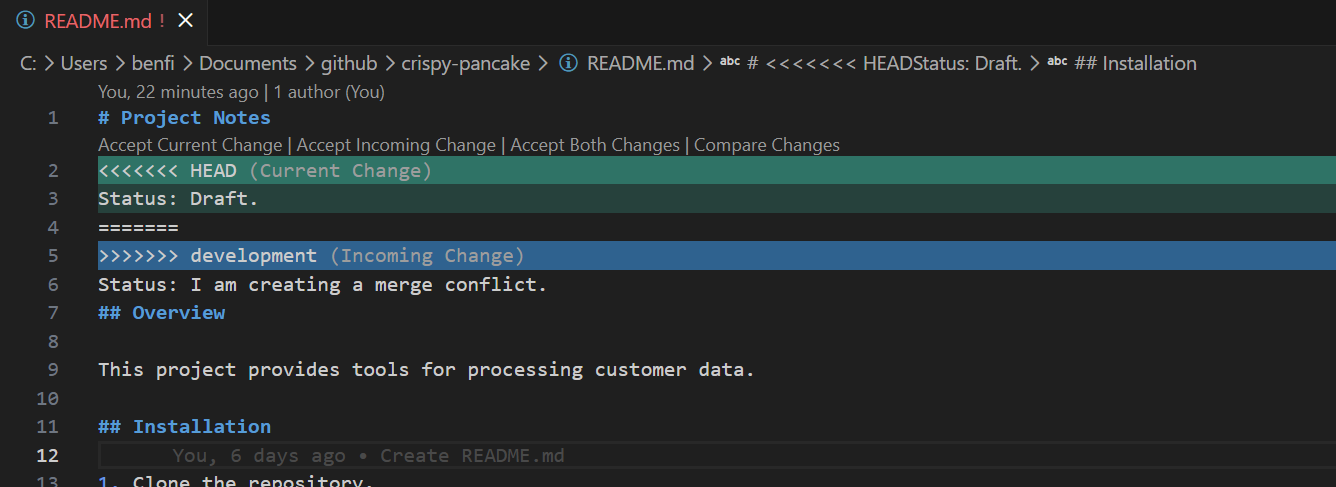Accept Current Change in merge conflict

tap(190, 145)
